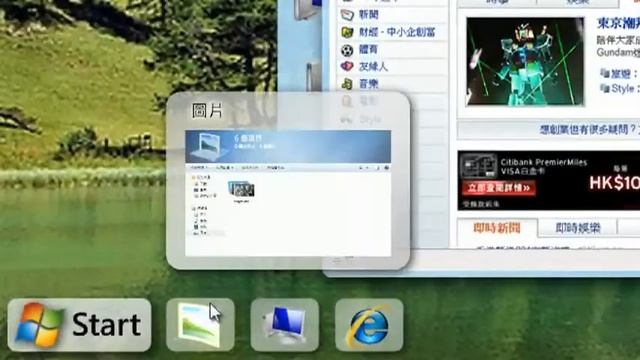Click the 立即查閱詳情 red button
This screenshot has height=360, width=640.
(499, 188)
